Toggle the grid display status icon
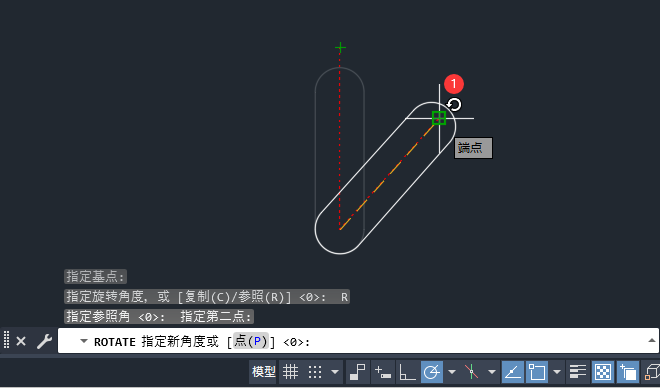Screen dimensions: 660x388 (x=290, y=372)
